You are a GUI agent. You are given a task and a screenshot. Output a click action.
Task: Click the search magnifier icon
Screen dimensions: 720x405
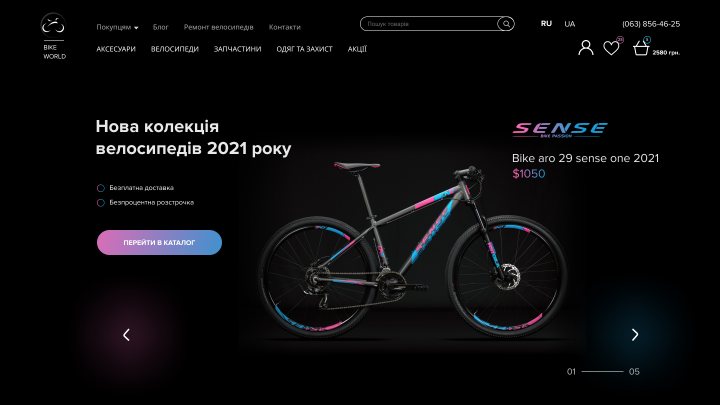coord(506,24)
